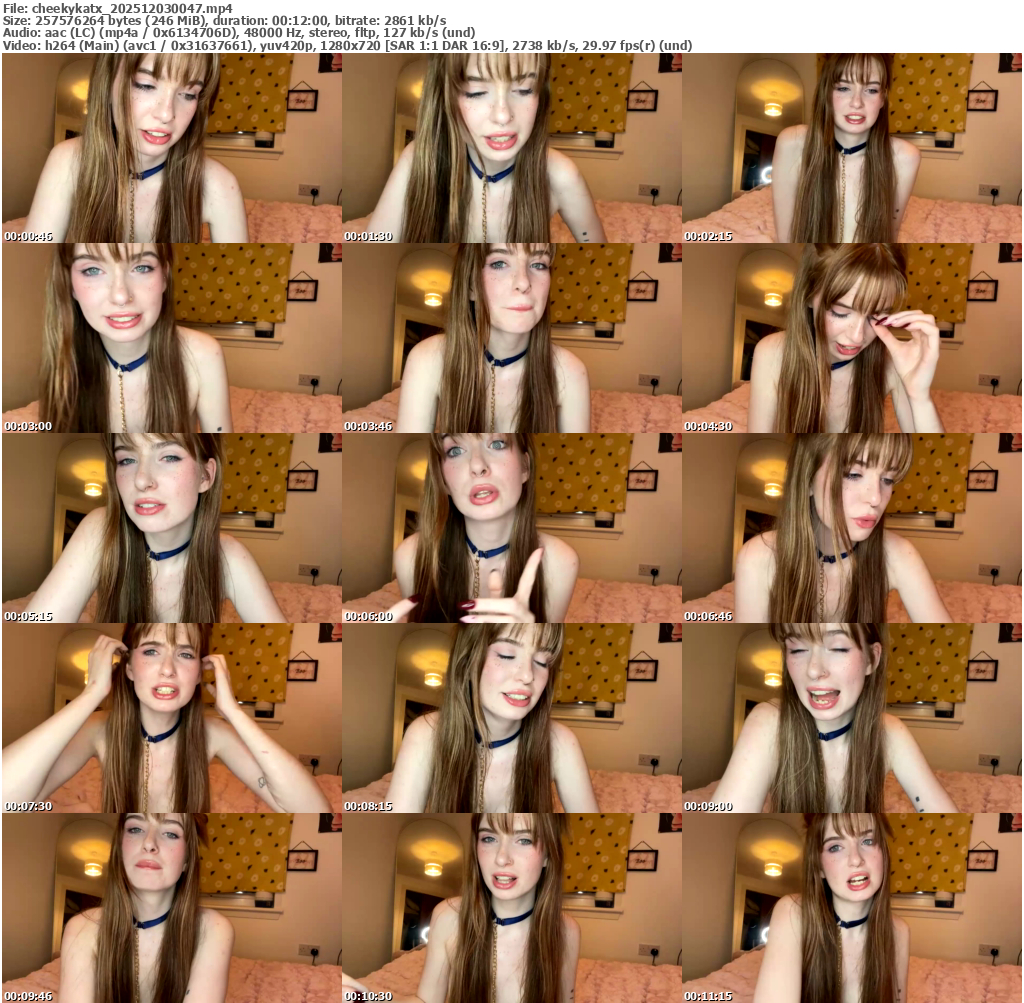Select the 00:07:30 frame with hands in hair
The width and height of the screenshot is (1024, 1003).
tap(171, 718)
